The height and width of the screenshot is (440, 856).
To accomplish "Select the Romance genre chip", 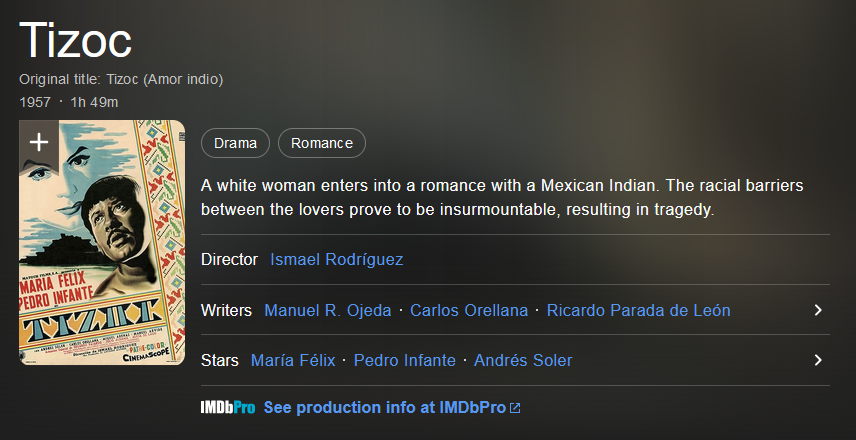I will click(322, 143).
